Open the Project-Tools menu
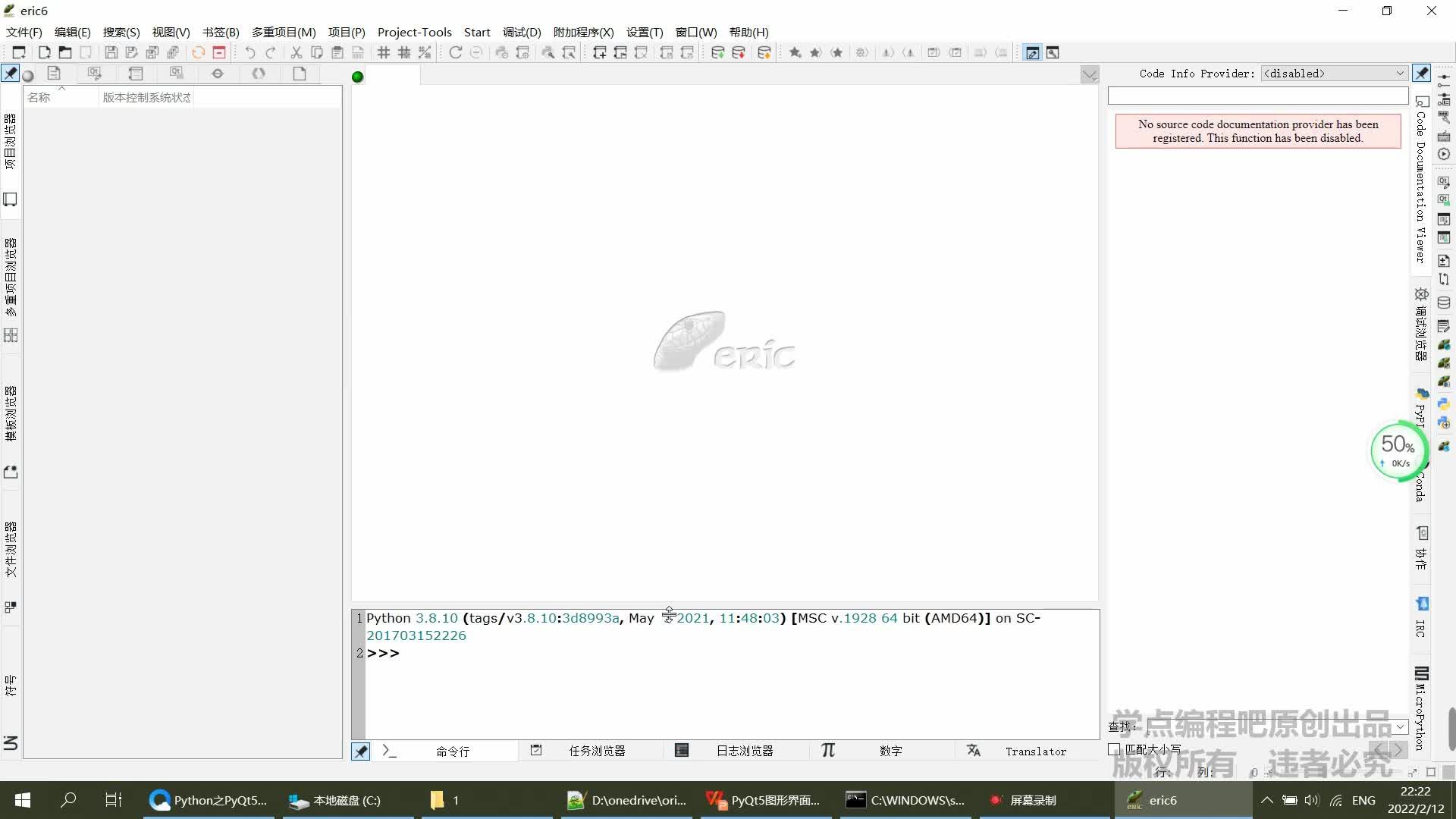This screenshot has height=819, width=1456. click(414, 32)
